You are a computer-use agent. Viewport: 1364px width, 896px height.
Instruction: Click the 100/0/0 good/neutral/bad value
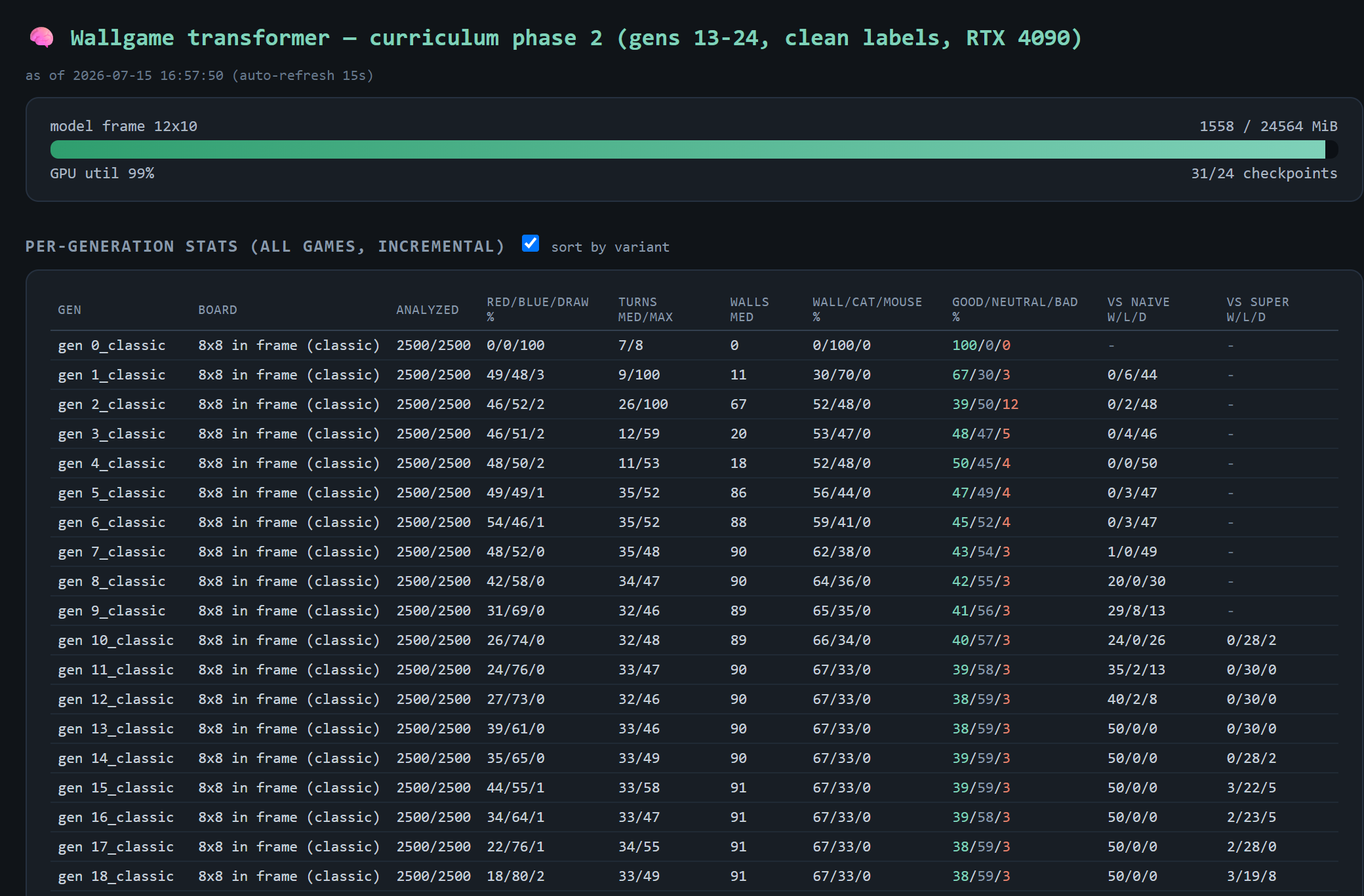[x=981, y=345]
